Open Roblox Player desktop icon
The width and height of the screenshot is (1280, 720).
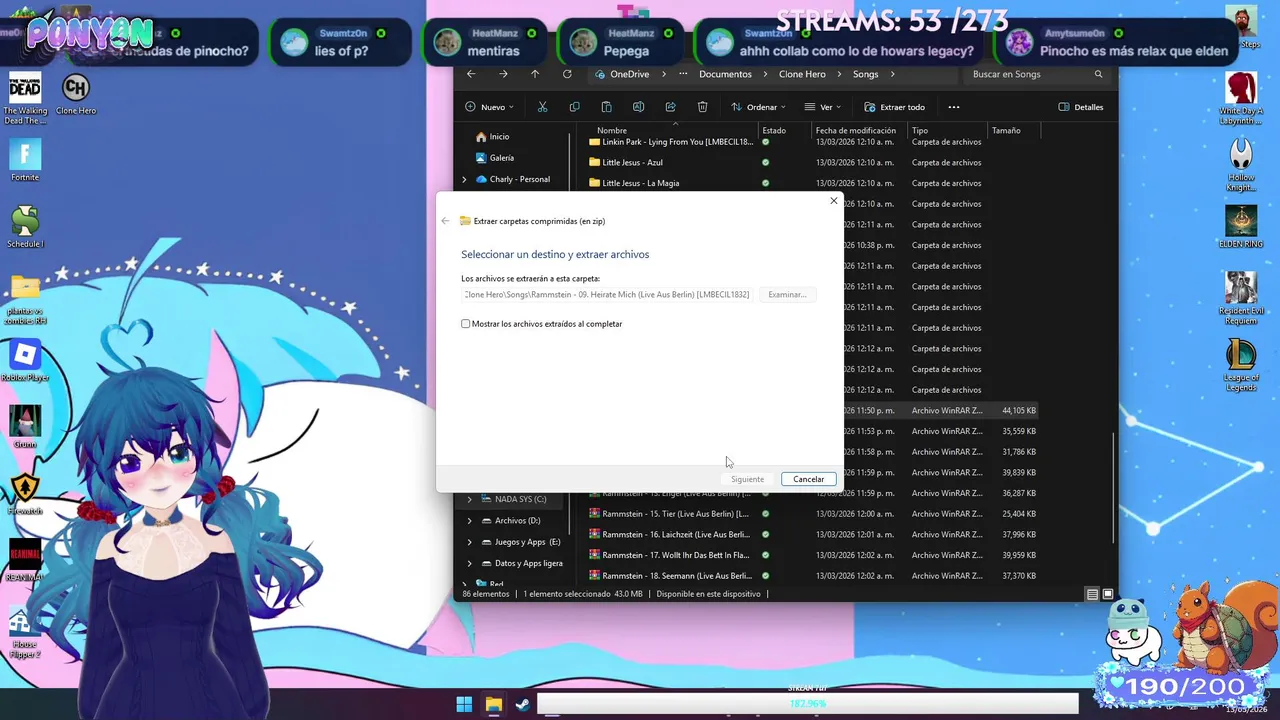[25, 362]
